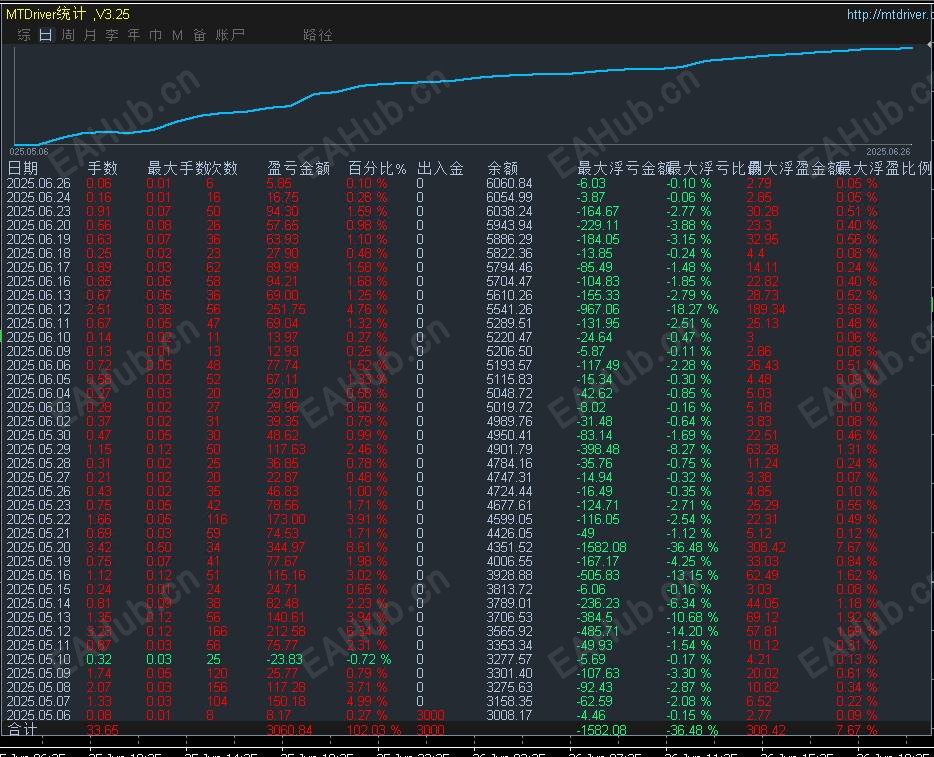Select the 2025.06.20 date row
This screenshot has height=757, width=934.
coord(39,225)
